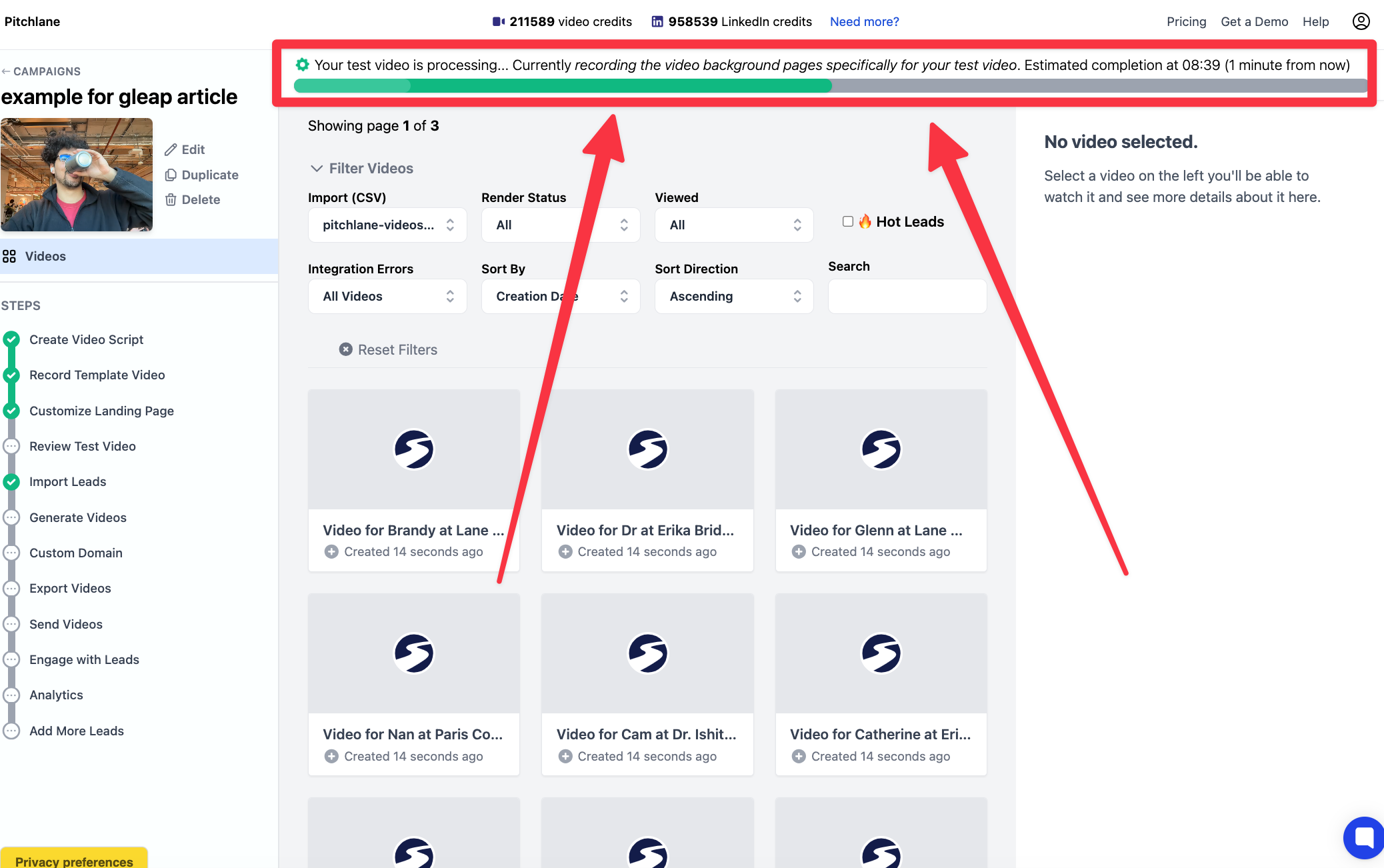Click the user account profile icon
Viewport: 1384px width, 868px height.
click(x=1361, y=21)
